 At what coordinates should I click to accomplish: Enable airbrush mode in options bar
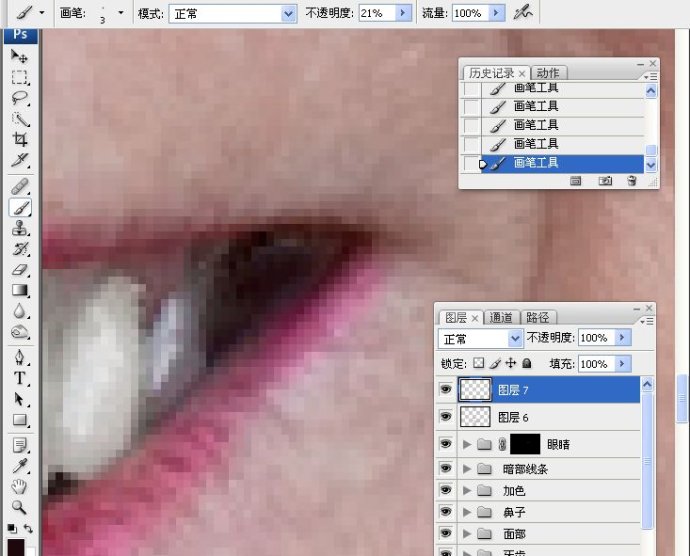(523, 13)
